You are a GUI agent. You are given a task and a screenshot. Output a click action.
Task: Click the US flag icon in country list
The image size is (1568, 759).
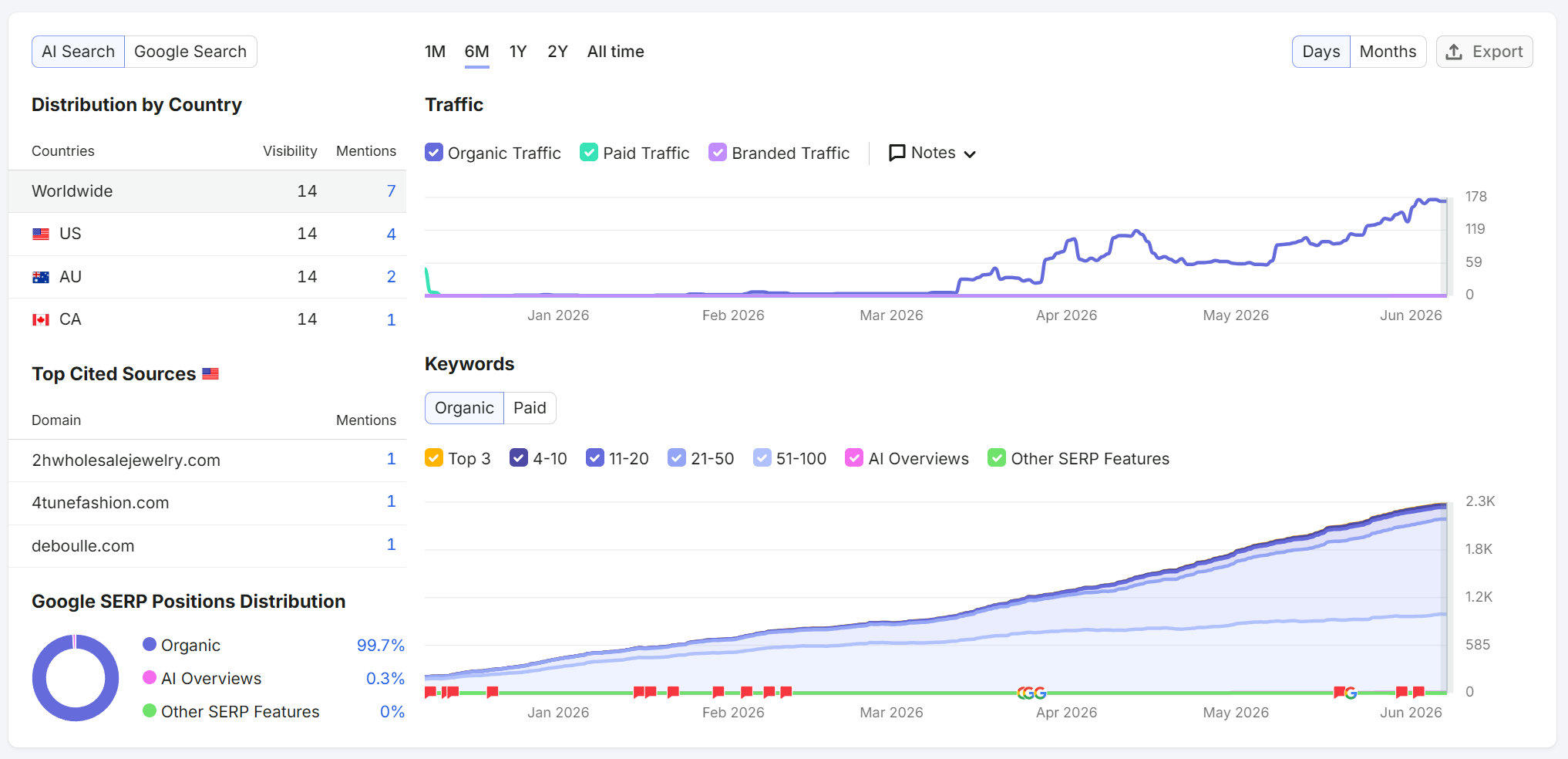41,234
